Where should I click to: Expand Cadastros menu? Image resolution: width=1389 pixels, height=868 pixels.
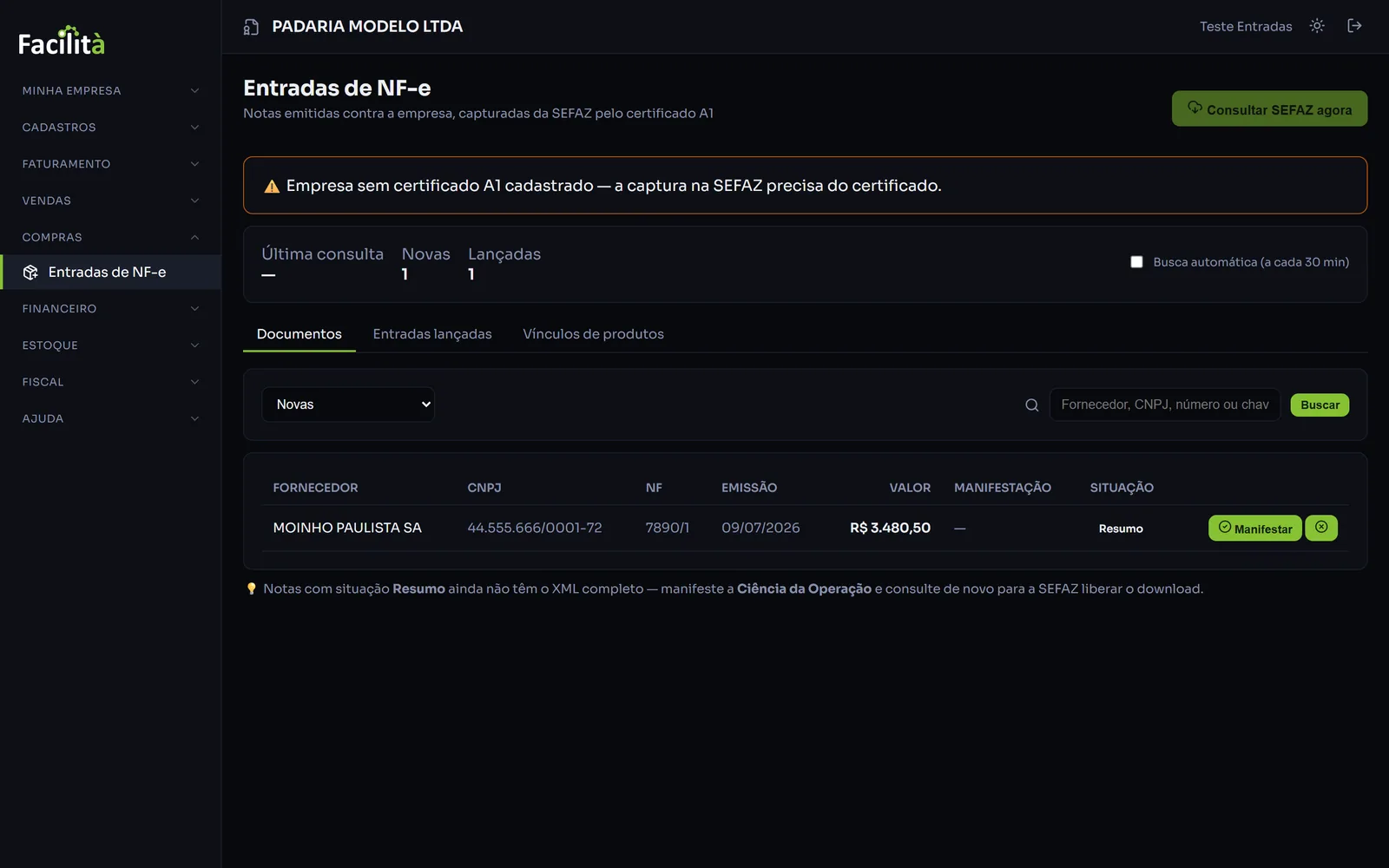tap(110, 127)
